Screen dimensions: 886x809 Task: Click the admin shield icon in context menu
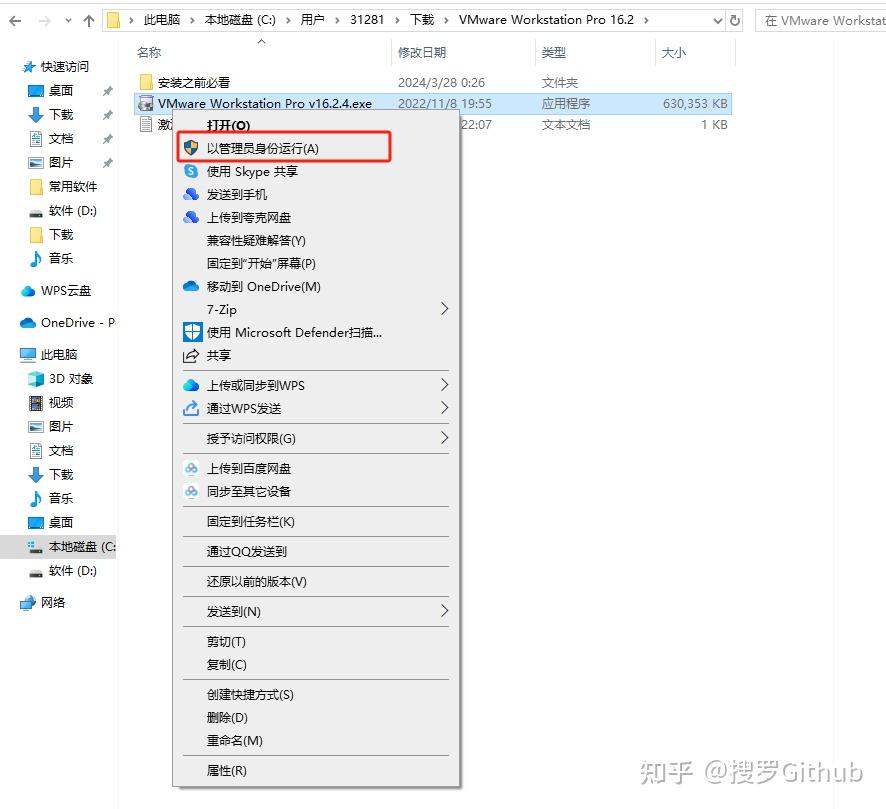pyautogui.click(x=191, y=148)
